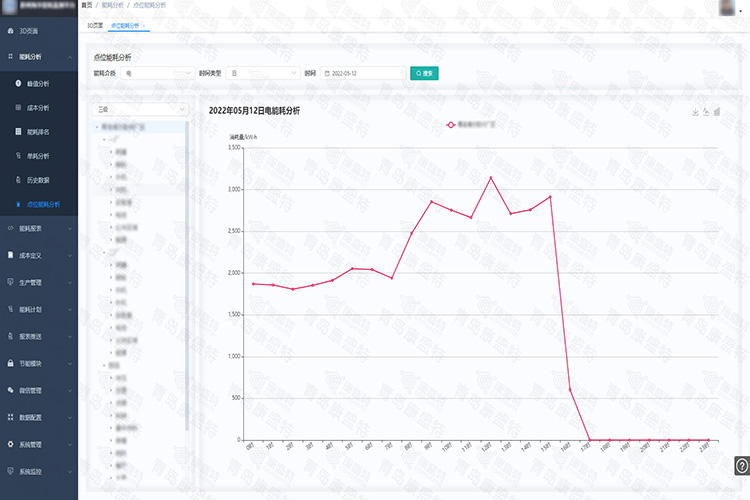750x500 pixels.
Task: Expand the 能耗计划 section chevron
Action: pyautogui.click(x=70, y=310)
